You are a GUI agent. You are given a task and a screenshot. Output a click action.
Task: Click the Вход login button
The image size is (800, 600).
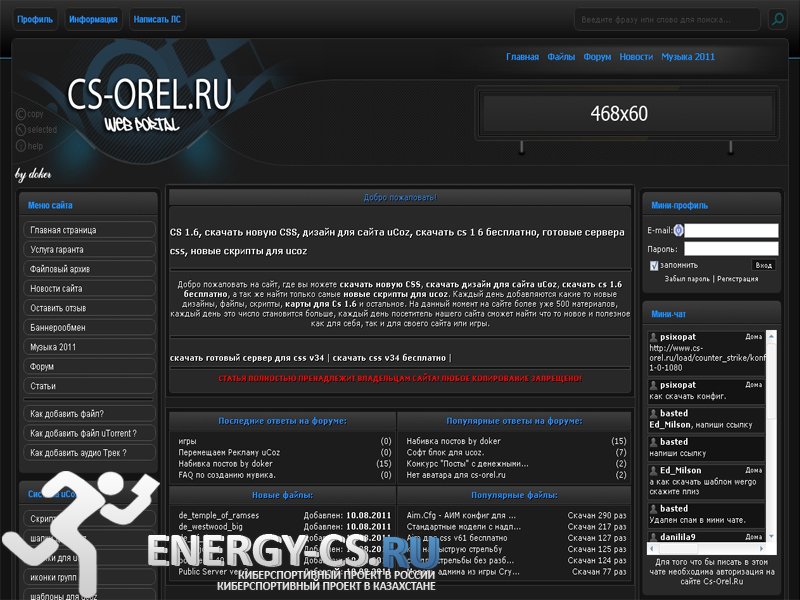(x=763, y=265)
